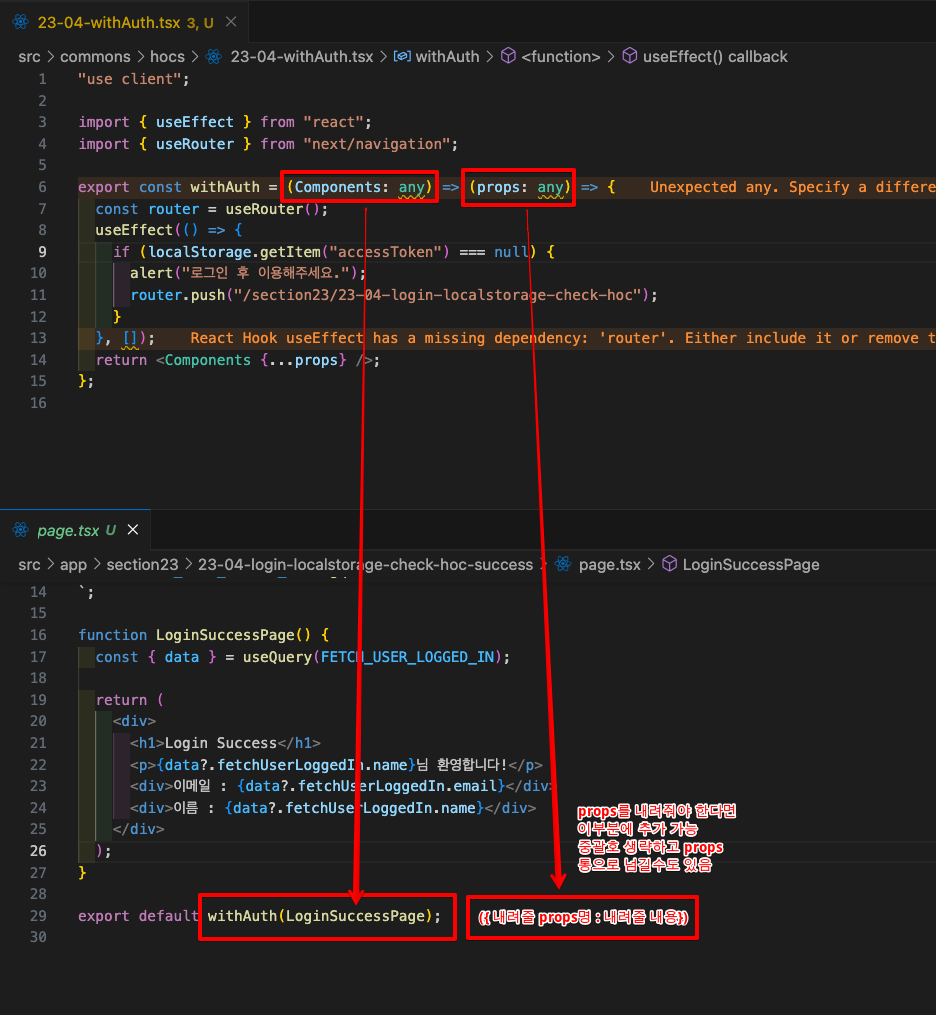Click 'localStorage.getItem' on line 9
Screen dimensions: 936x1015
click(x=234, y=252)
